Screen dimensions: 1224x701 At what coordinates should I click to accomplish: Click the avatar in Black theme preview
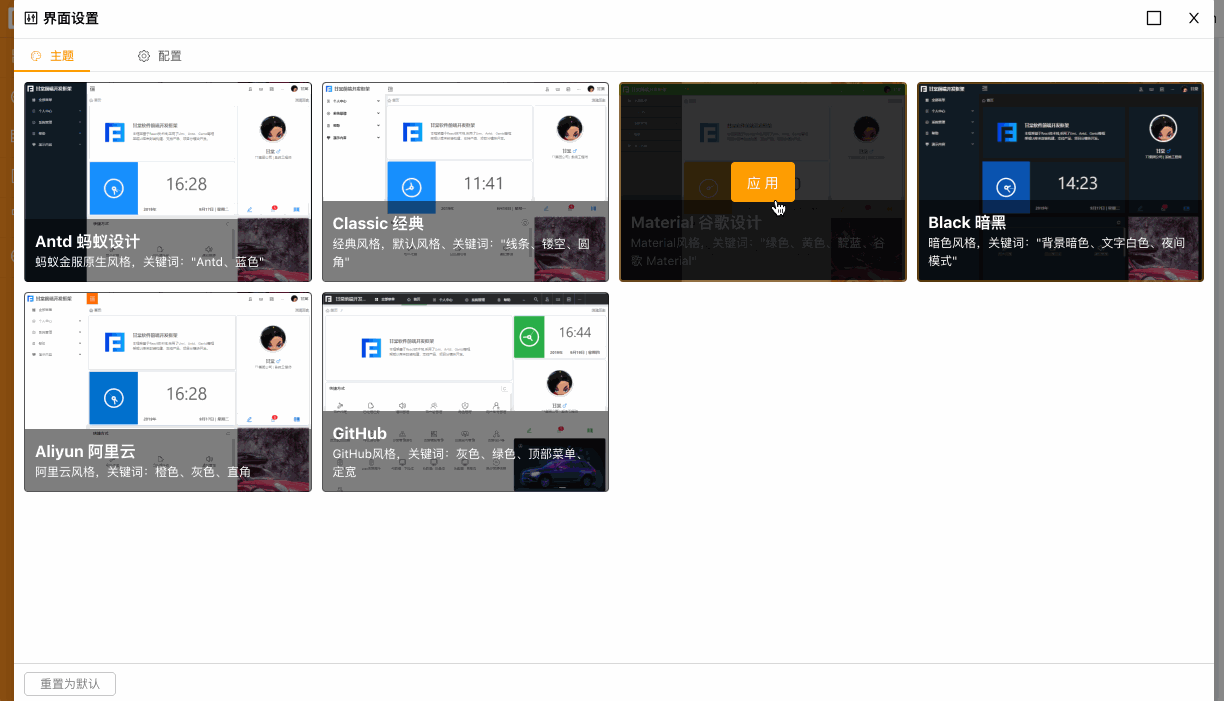(1163, 128)
